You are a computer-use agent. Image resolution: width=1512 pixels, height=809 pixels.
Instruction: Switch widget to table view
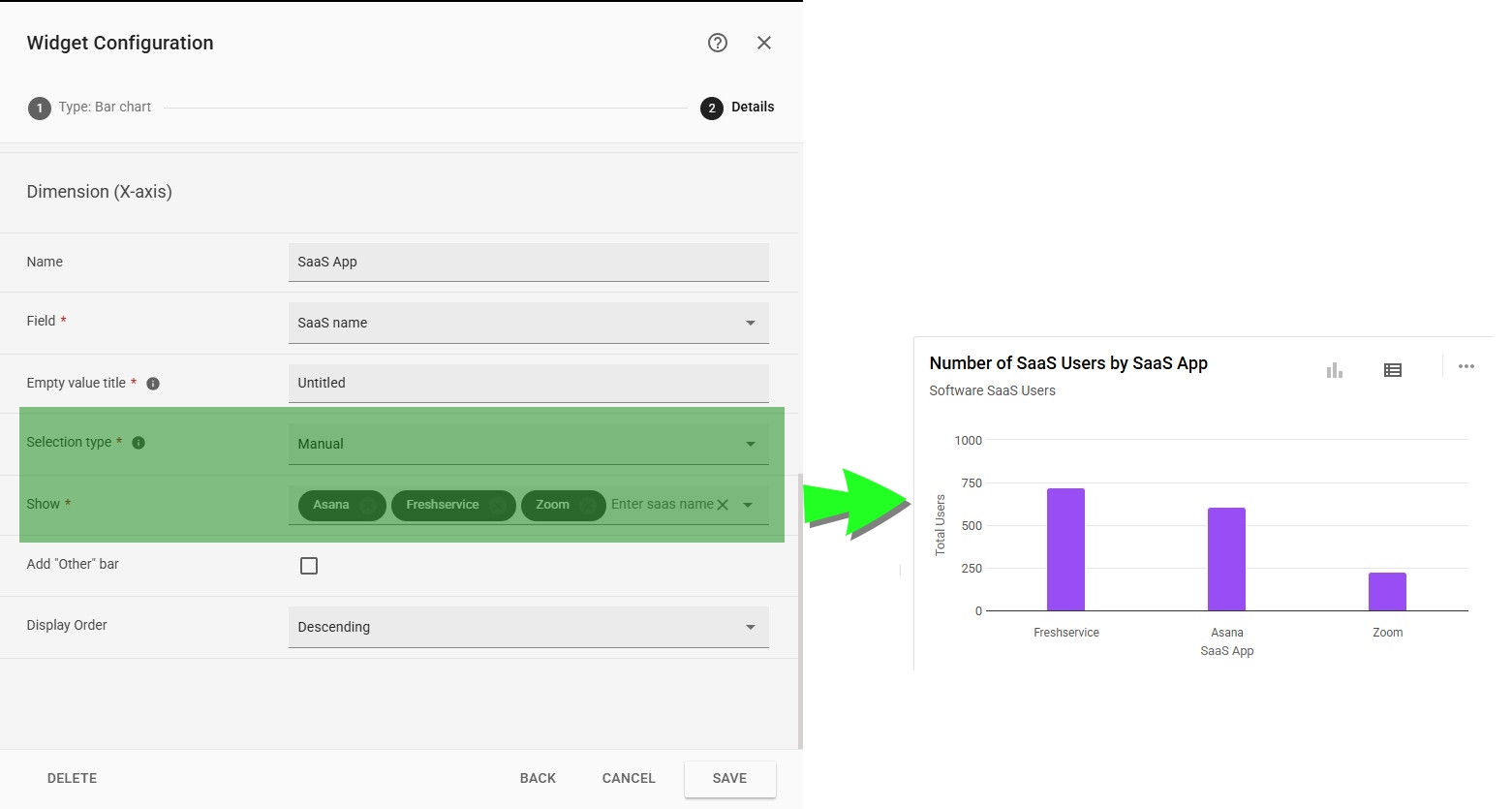(x=1393, y=370)
